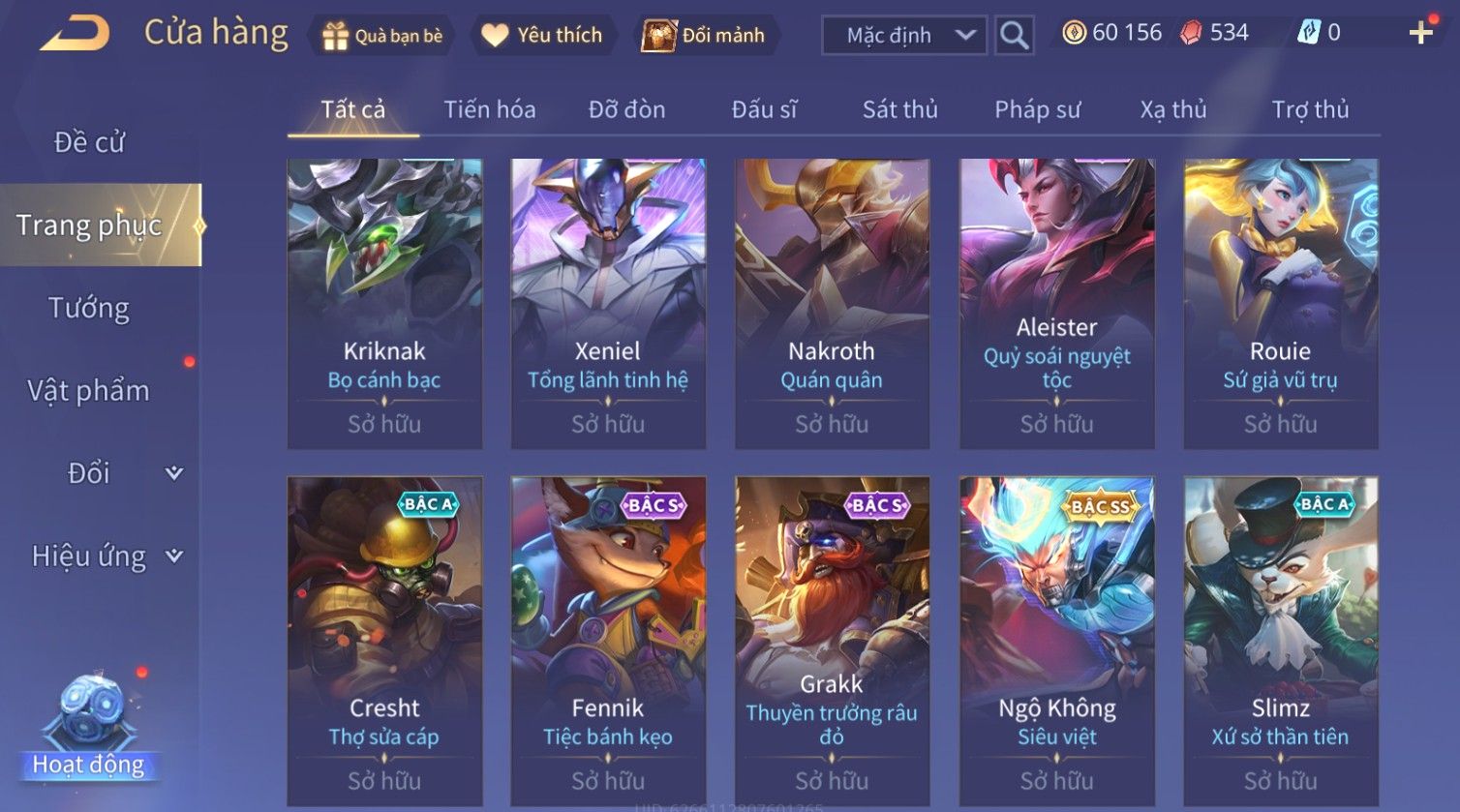Select Vật phẩm in the sidebar
The height and width of the screenshot is (812, 1460).
pos(89,391)
